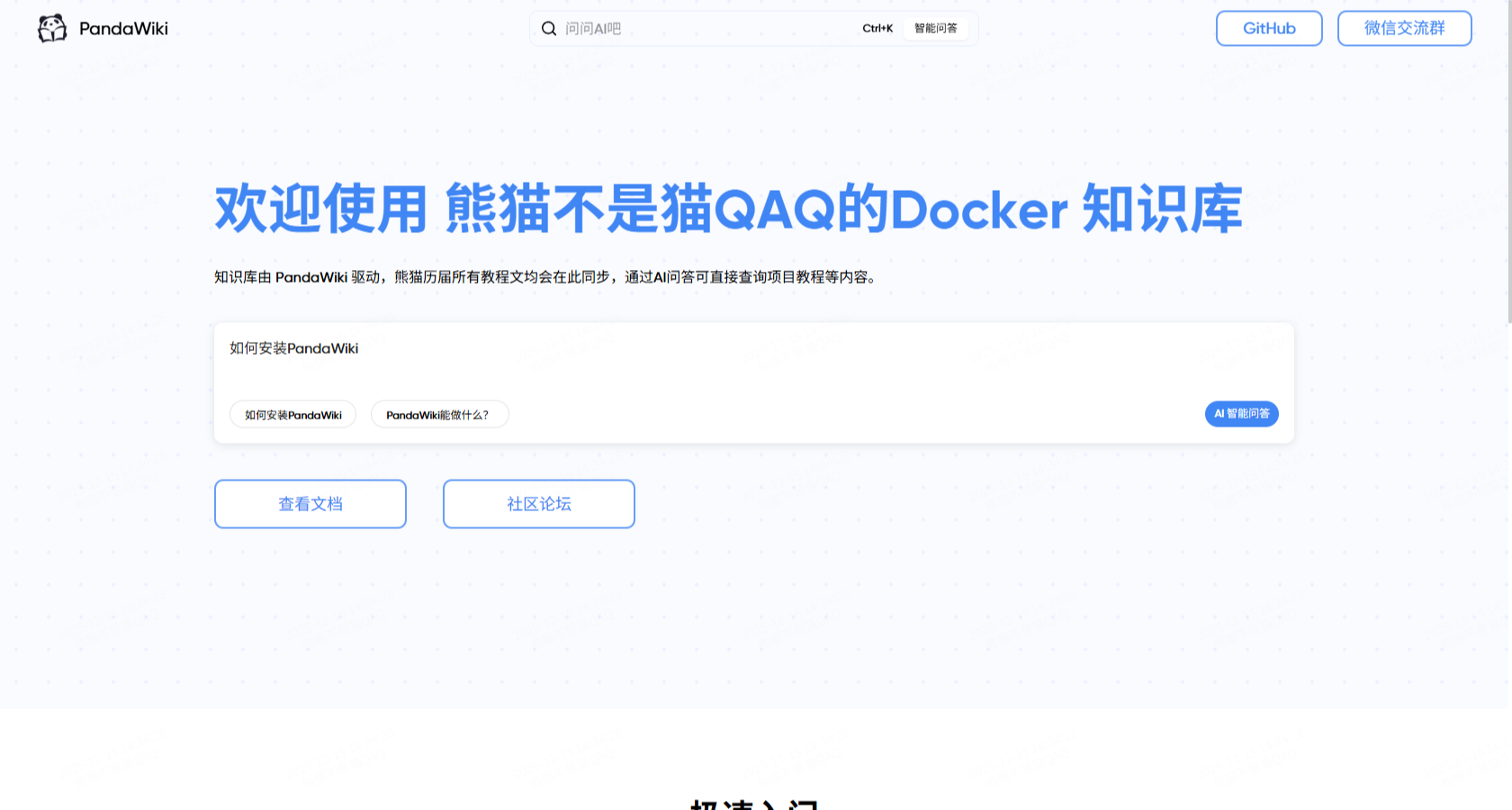Click the panda logo icon in the header
Image resolution: width=1512 pixels, height=810 pixels.
click(x=54, y=28)
